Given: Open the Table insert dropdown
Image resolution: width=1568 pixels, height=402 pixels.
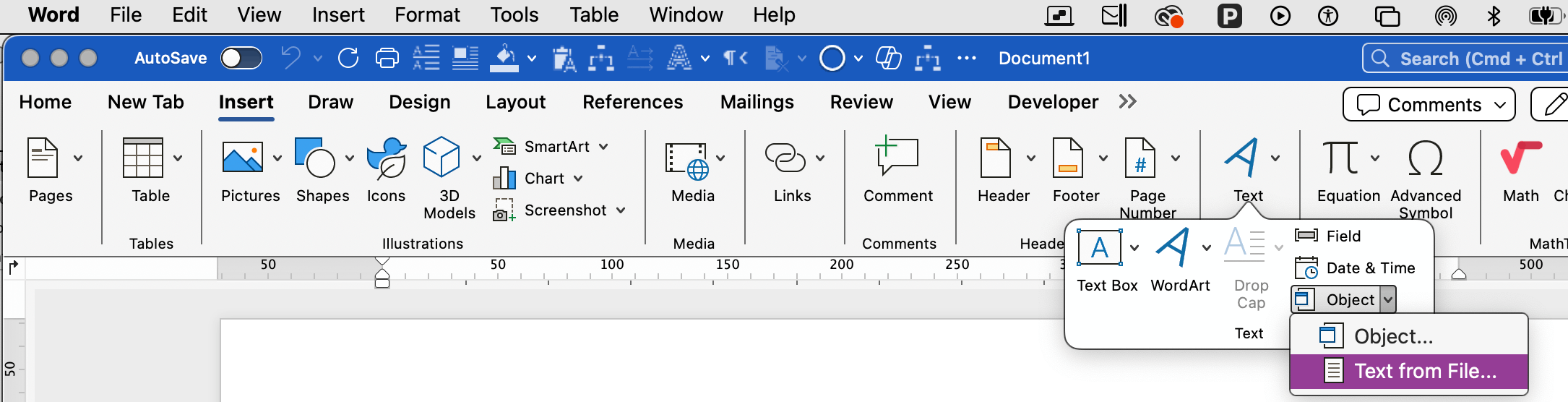Looking at the screenshot, I should point(178,158).
